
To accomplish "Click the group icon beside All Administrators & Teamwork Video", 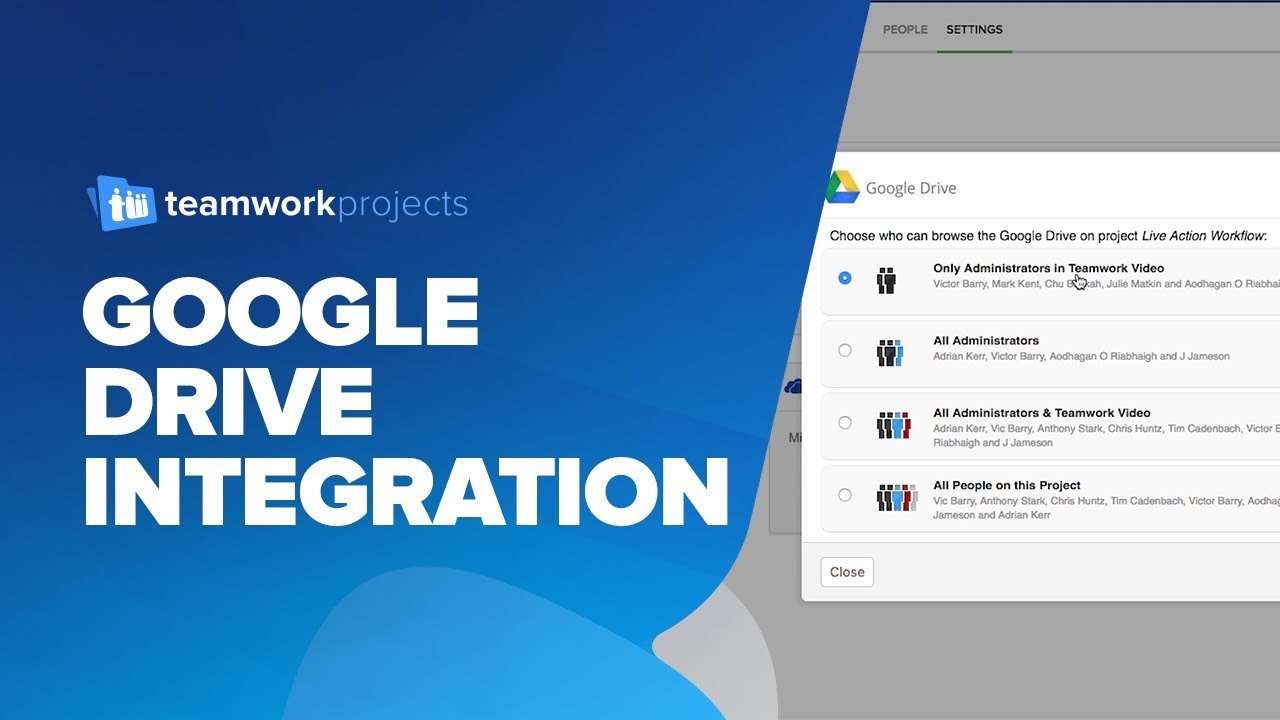I will pos(893,425).
